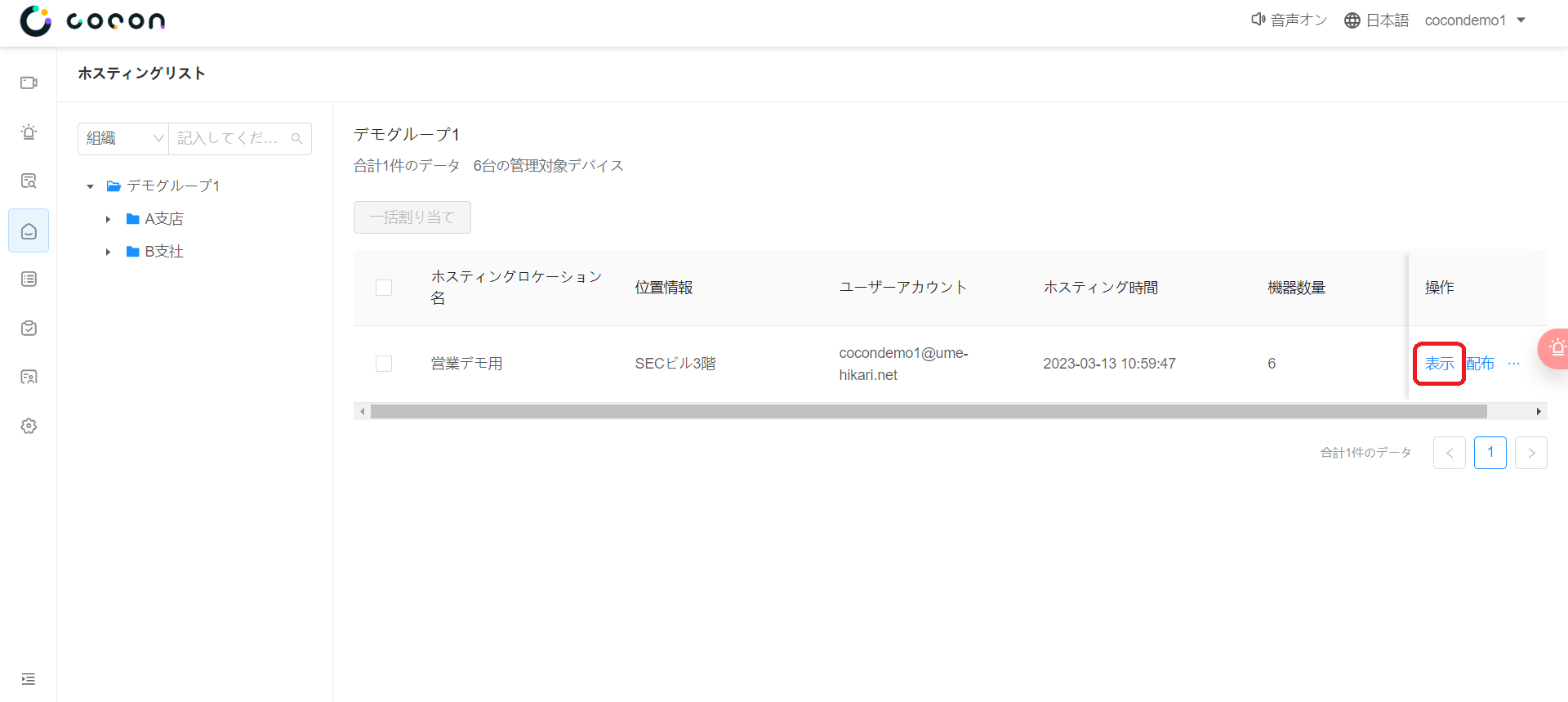Screen dimensions: 1568x702
Task: Click the 位置情報 column header
Action: coord(664,288)
